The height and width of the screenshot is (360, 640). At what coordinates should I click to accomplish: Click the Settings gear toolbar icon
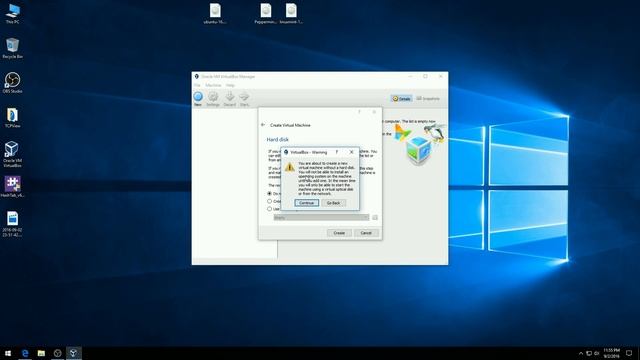click(213, 99)
